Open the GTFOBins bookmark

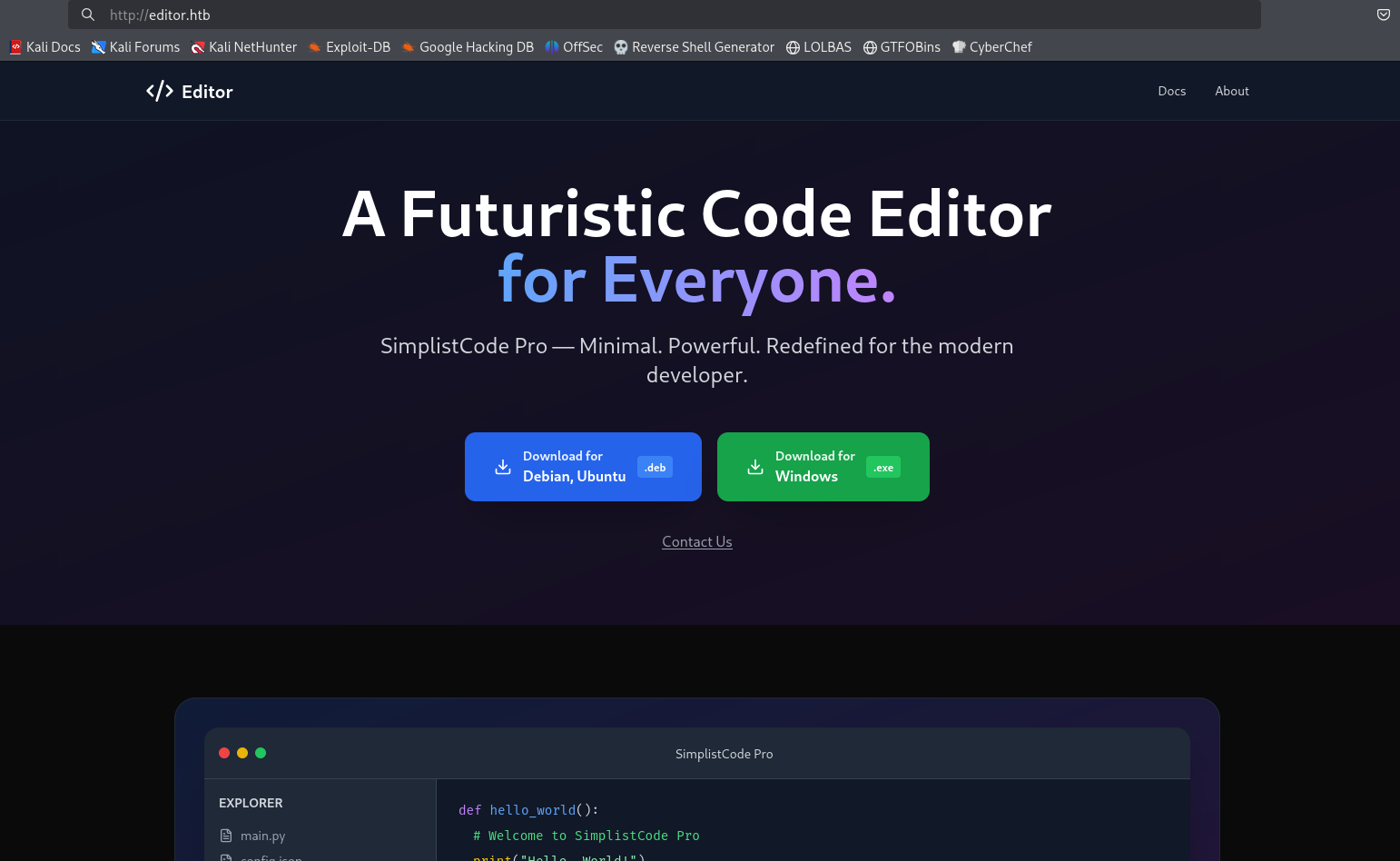coord(902,47)
